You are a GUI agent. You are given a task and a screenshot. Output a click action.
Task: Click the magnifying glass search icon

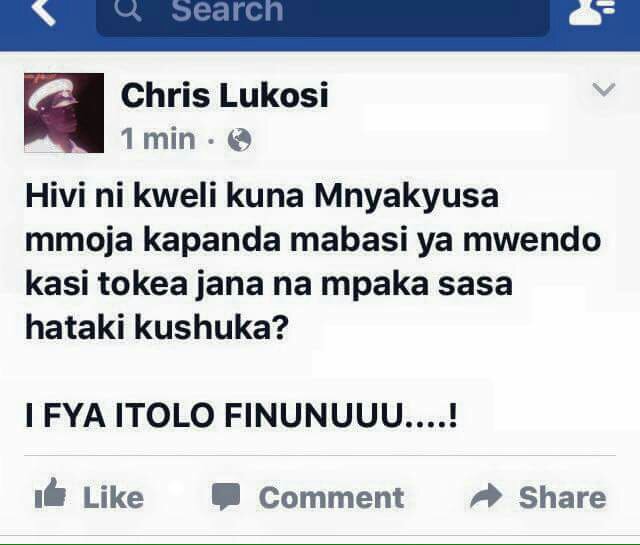tap(128, 10)
